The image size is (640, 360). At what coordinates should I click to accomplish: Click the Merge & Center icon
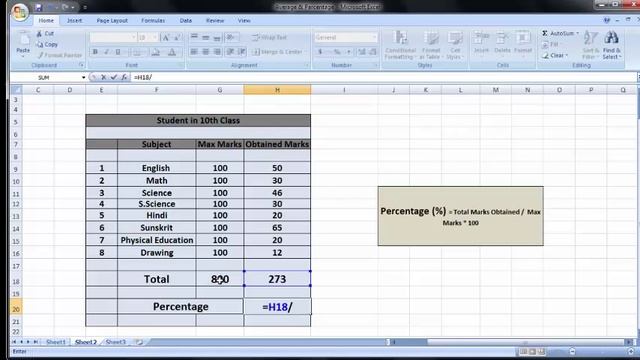(x=256, y=52)
